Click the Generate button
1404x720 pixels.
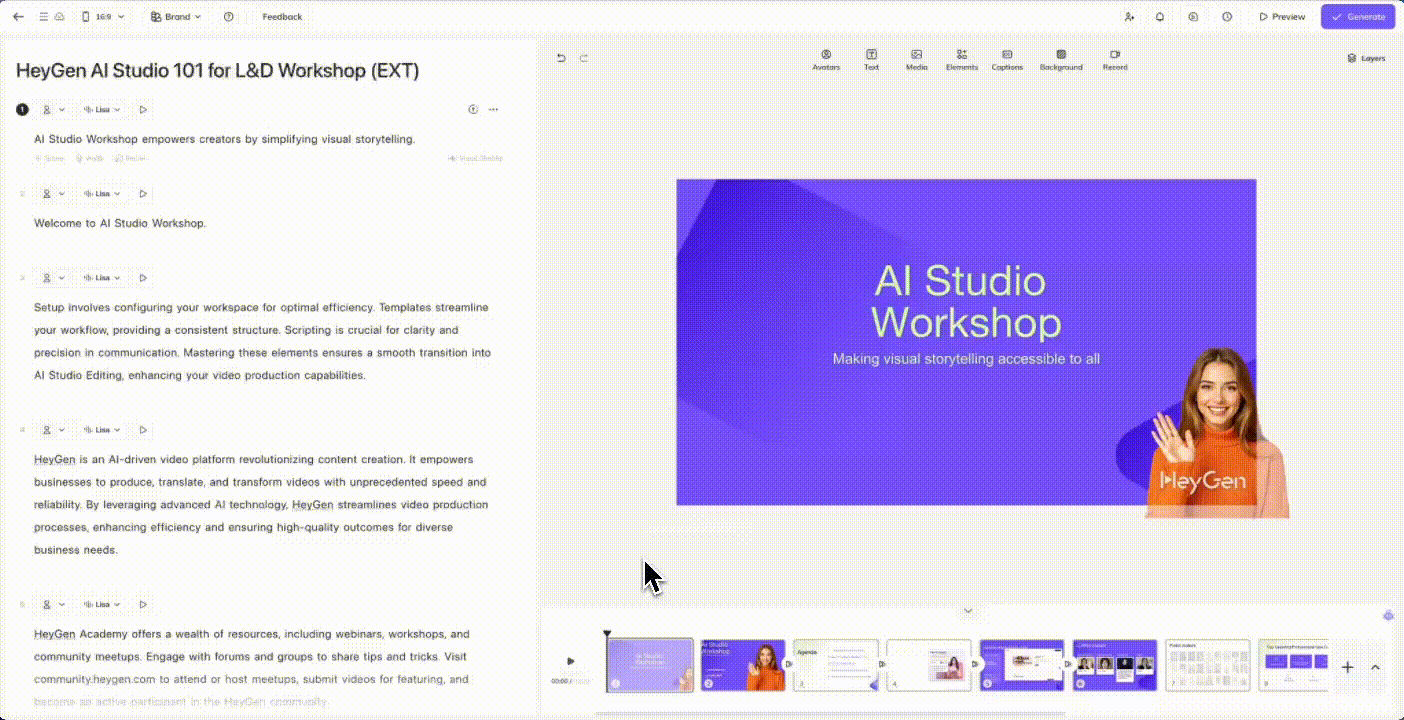coord(1358,17)
